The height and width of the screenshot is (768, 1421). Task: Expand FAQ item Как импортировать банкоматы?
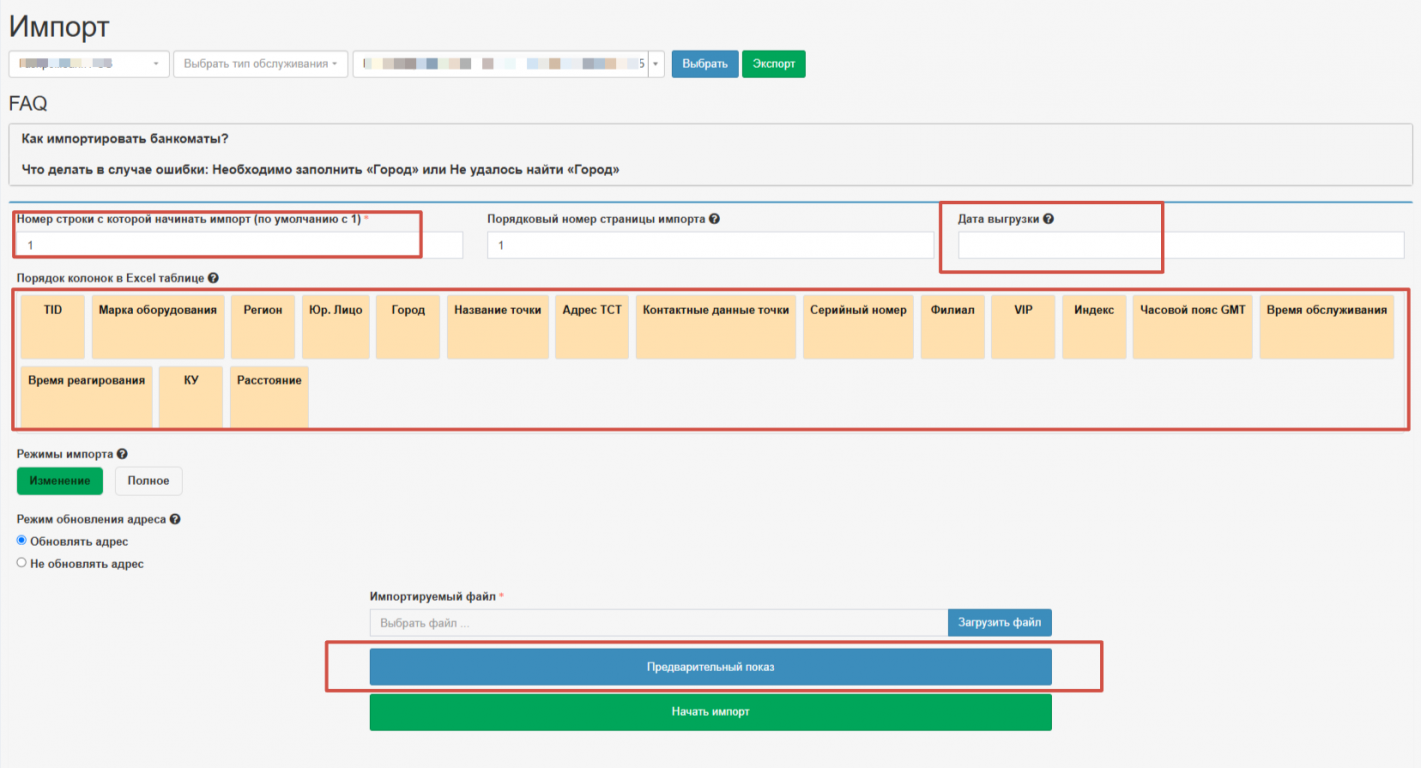tap(125, 138)
